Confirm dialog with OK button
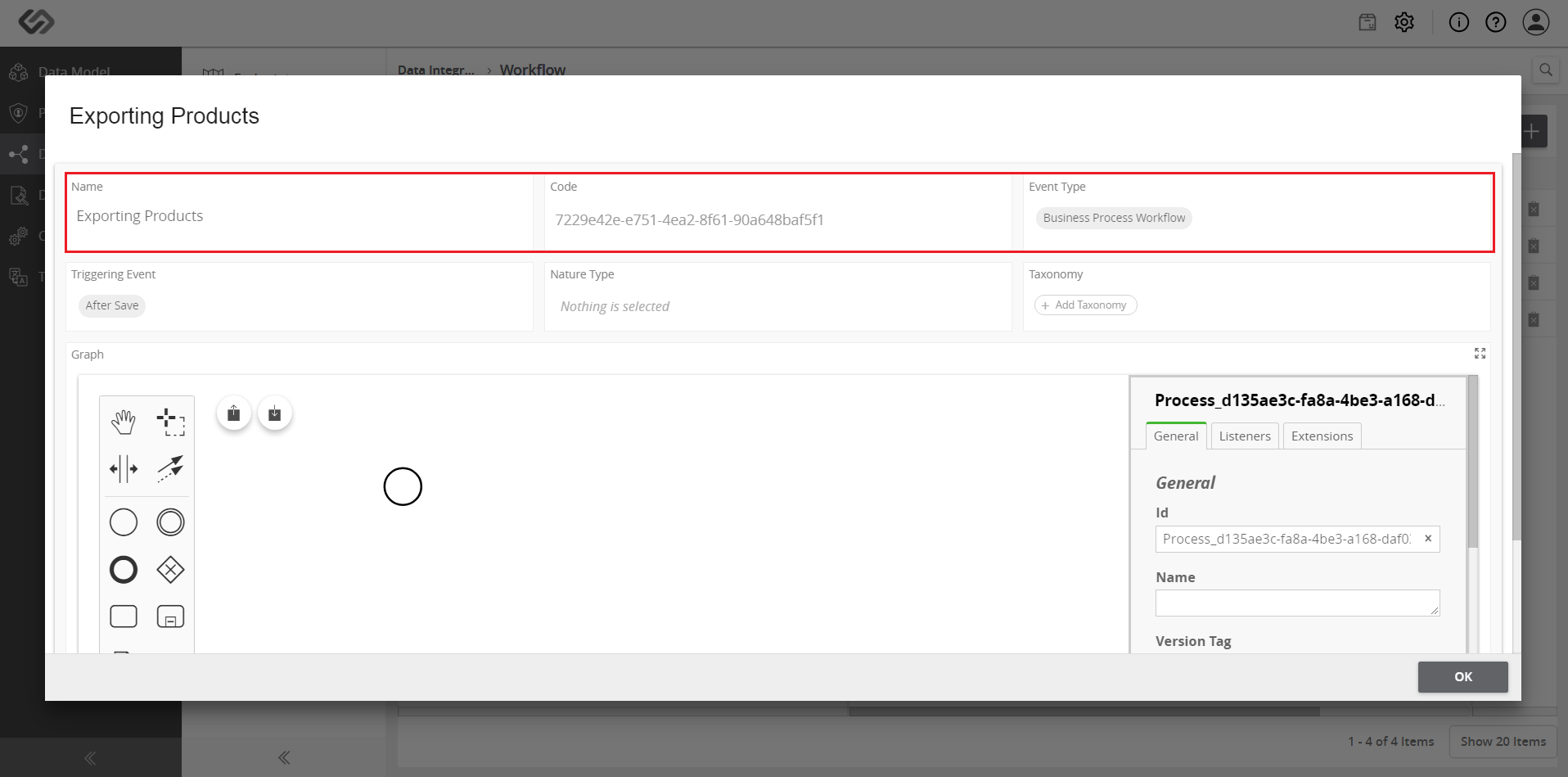This screenshot has height=777, width=1568. 1462,677
